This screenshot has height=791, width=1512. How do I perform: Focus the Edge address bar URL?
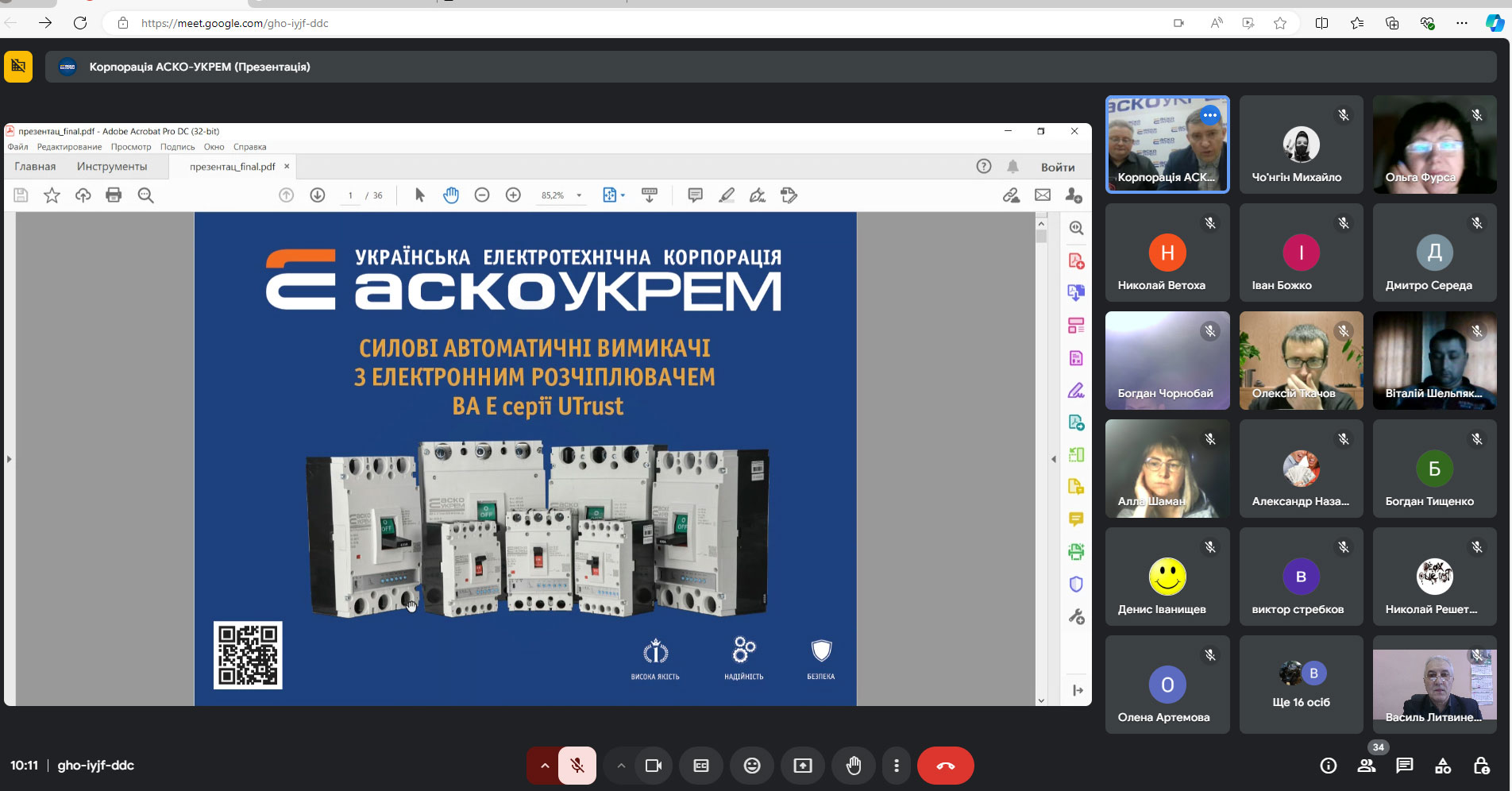pos(235,23)
